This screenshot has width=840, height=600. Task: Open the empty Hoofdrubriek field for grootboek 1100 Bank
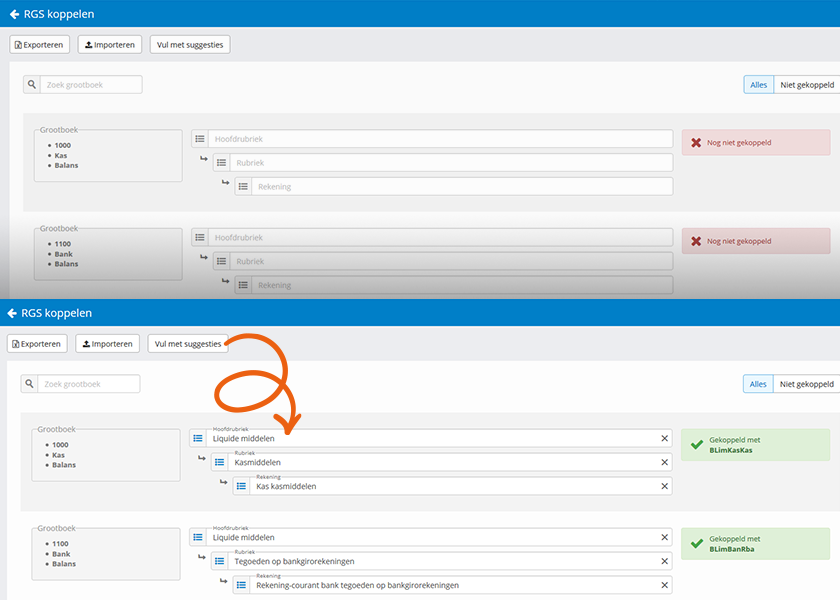[x=440, y=237]
